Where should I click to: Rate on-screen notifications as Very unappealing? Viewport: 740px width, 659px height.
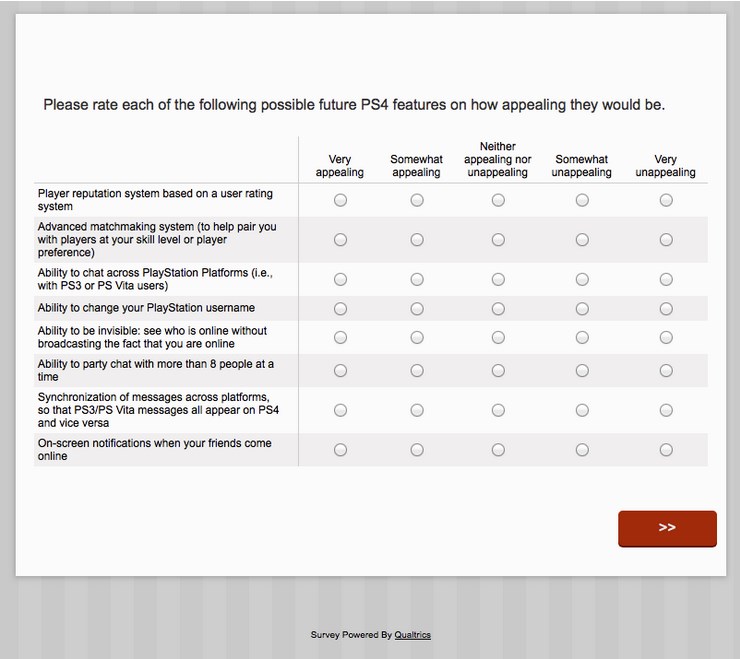click(x=666, y=450)
